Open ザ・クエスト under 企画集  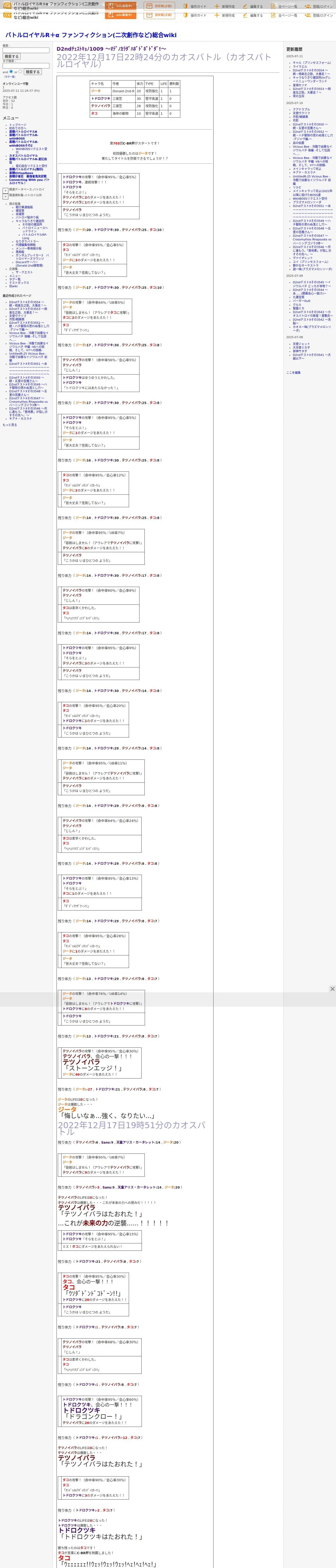tap(24, 273)
